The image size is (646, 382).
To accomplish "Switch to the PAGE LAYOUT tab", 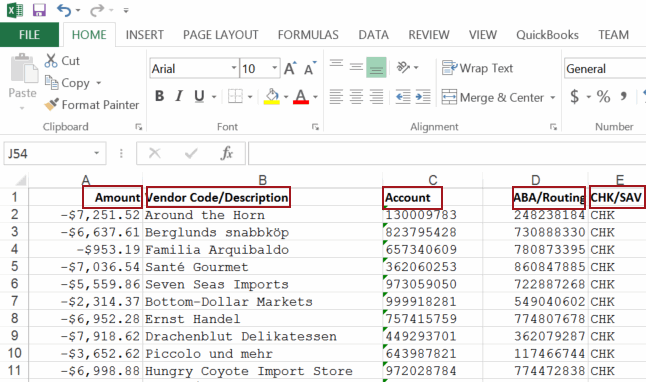I will [x=220, y=35].
